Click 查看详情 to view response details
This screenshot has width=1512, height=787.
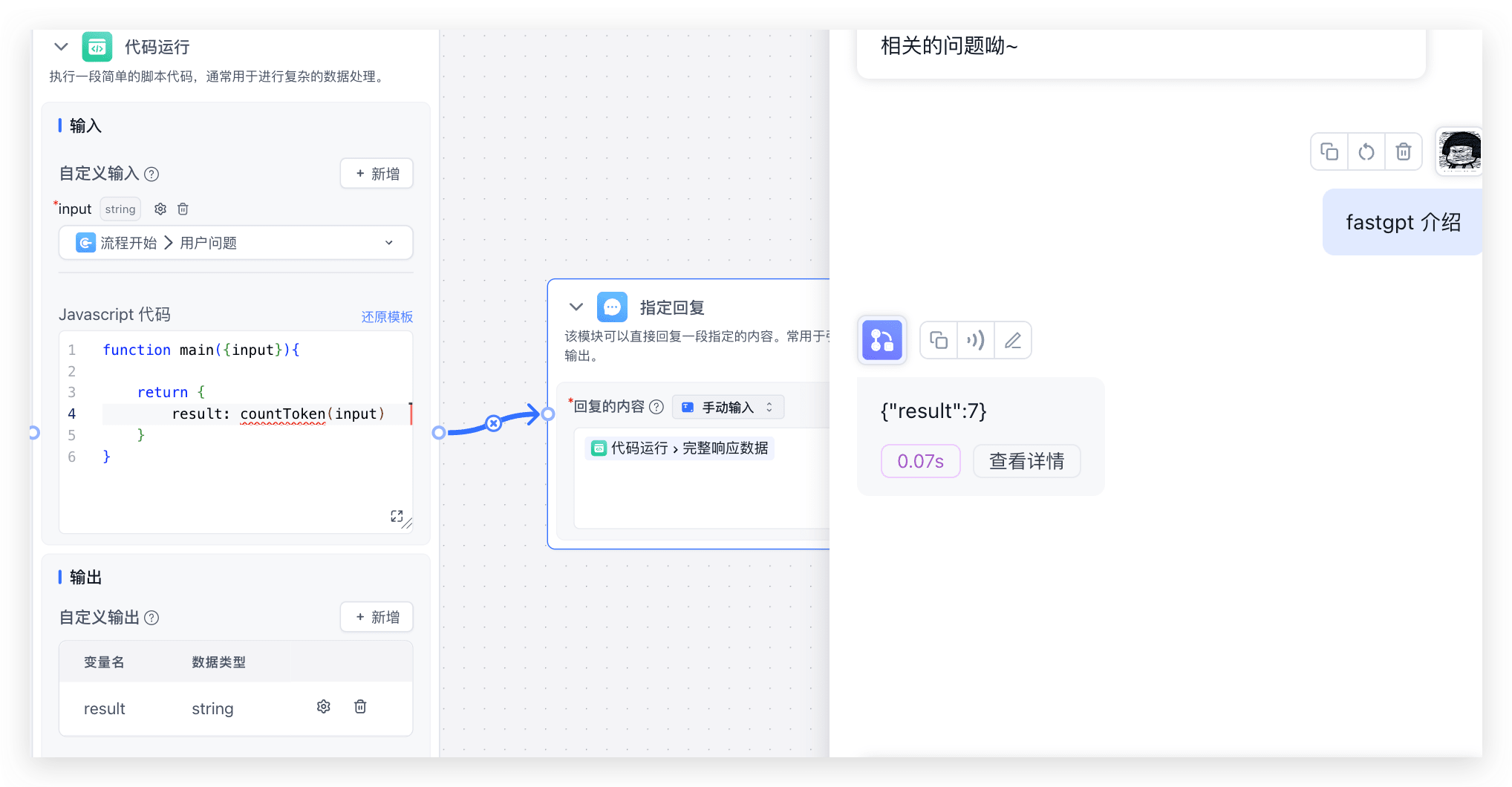tap(1026, 461)
